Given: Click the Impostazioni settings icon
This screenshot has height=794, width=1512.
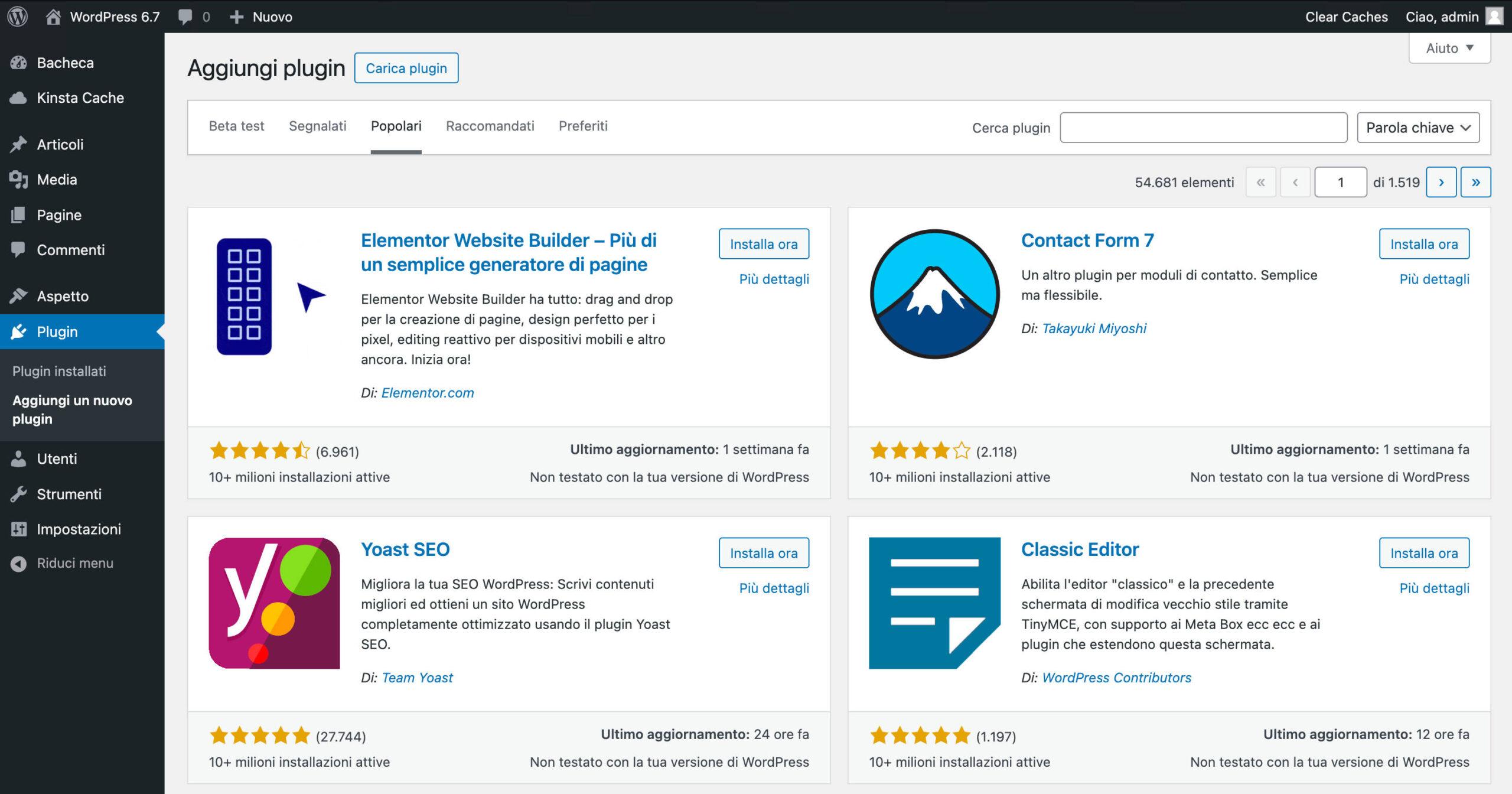Looking at the screenshot, I should point(18,529).
